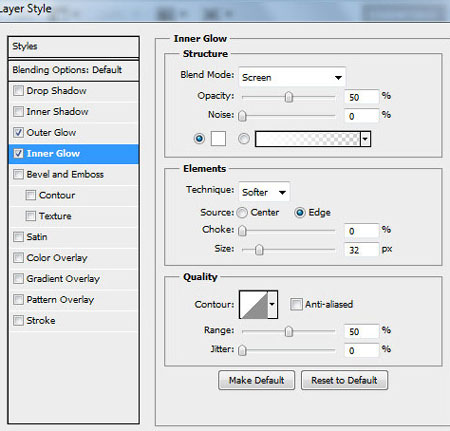Enable the Anti-aliased checkbox

point(296,304)
